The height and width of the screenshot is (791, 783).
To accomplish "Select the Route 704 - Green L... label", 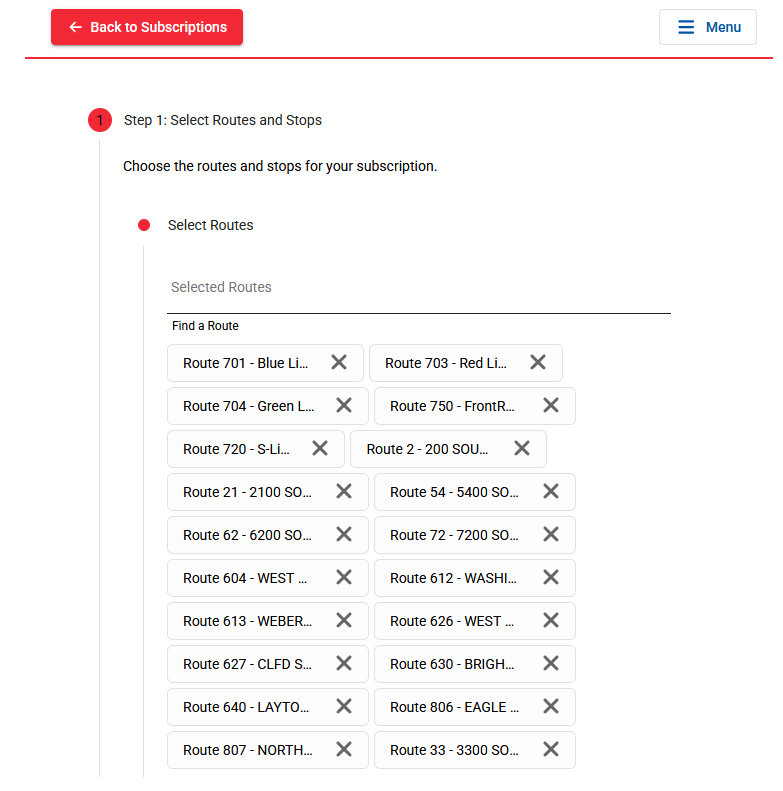I will click(x=249, y=406).
